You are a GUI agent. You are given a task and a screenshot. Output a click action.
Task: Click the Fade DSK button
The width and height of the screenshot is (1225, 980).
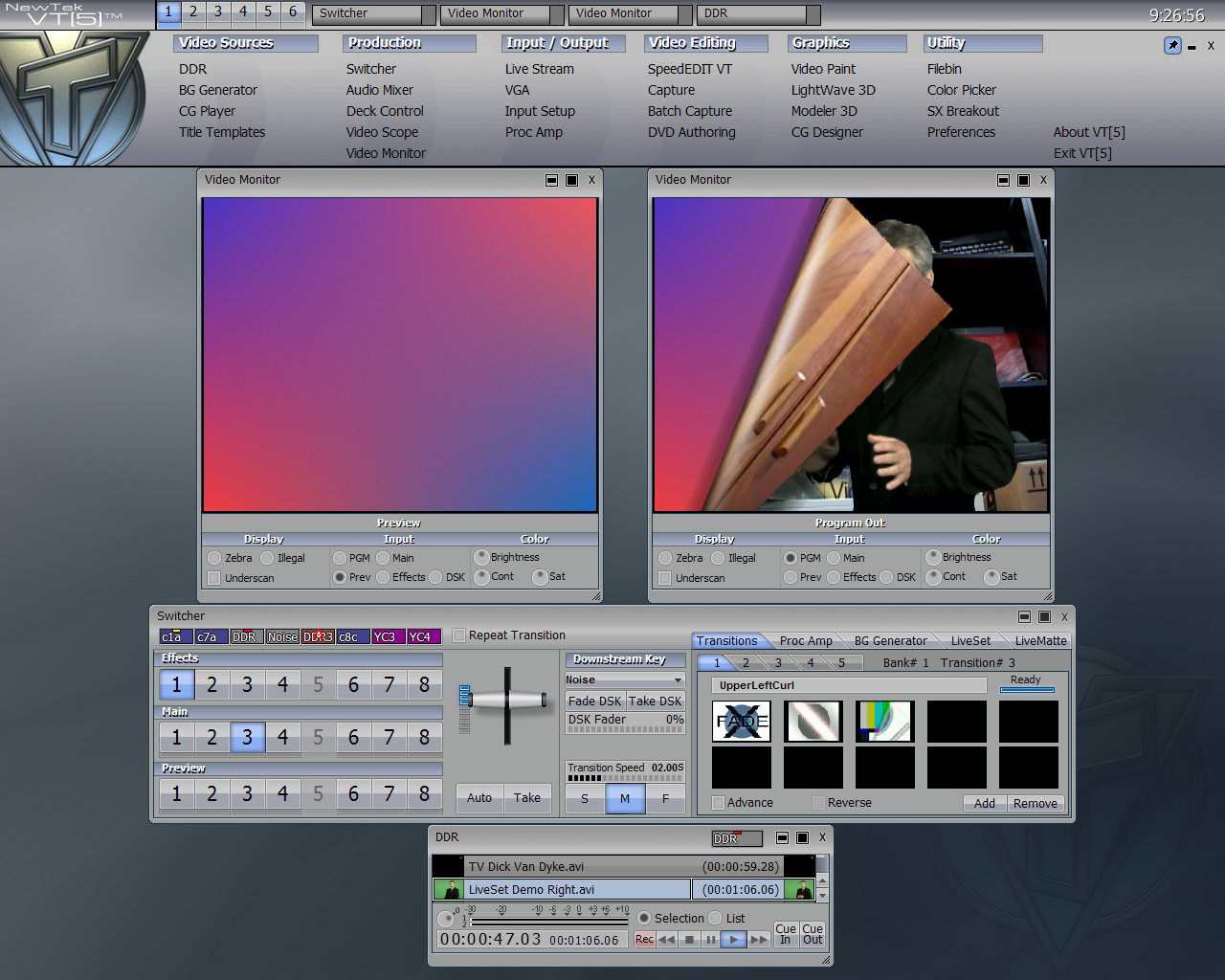pos(595,702)
